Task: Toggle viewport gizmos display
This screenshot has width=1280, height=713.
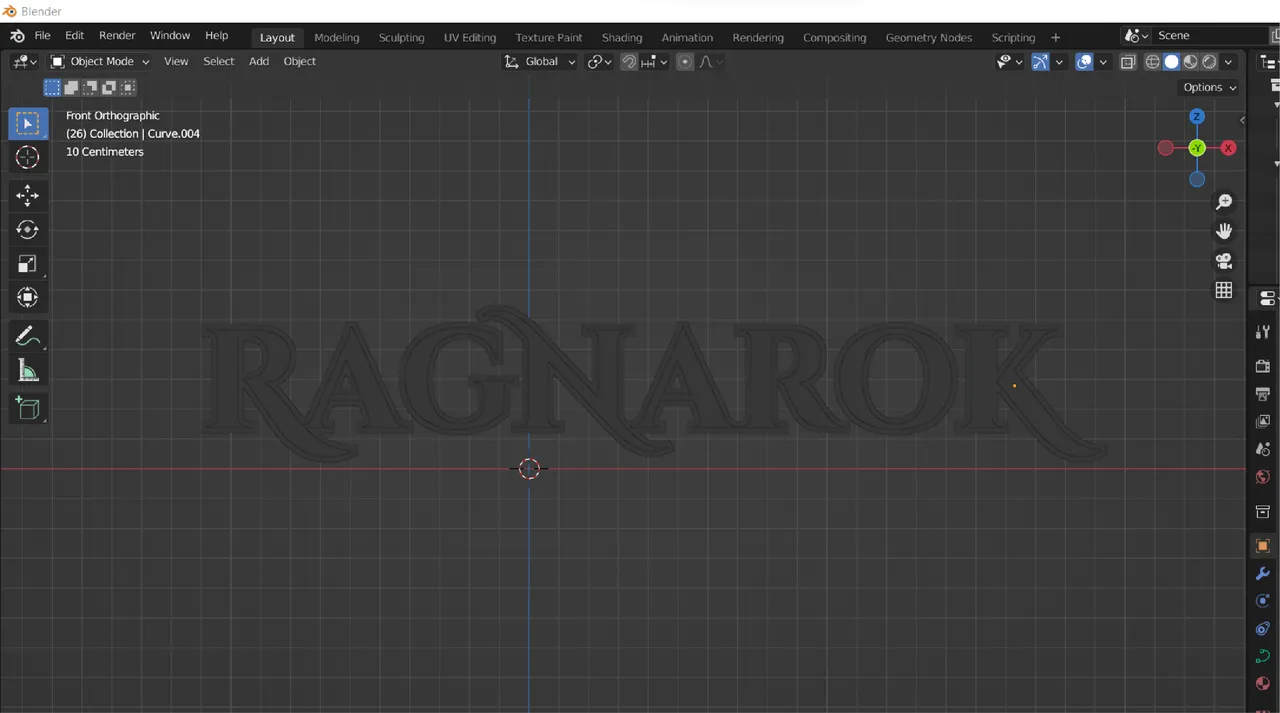Action: point(1040,62)
